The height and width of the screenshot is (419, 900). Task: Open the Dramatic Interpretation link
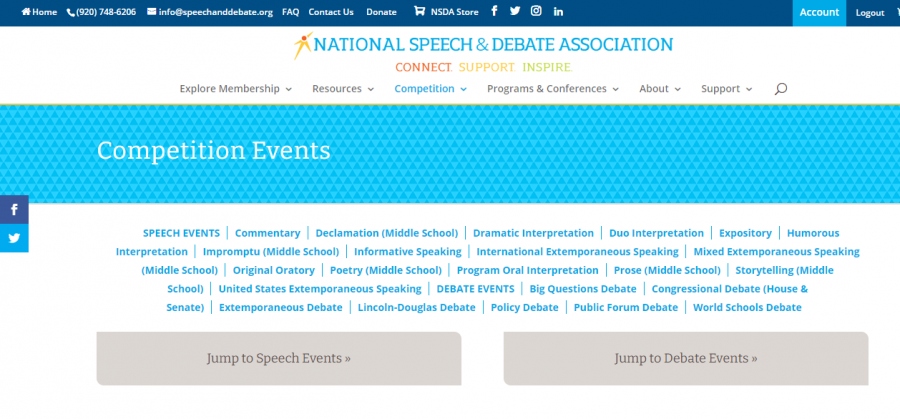pyautogui.click(x=533, y=233)
